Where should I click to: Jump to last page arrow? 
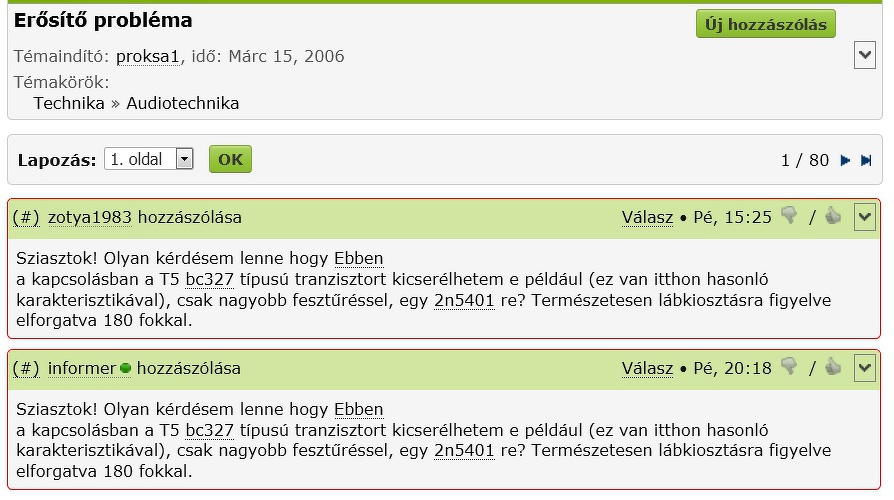click(866, 160)
